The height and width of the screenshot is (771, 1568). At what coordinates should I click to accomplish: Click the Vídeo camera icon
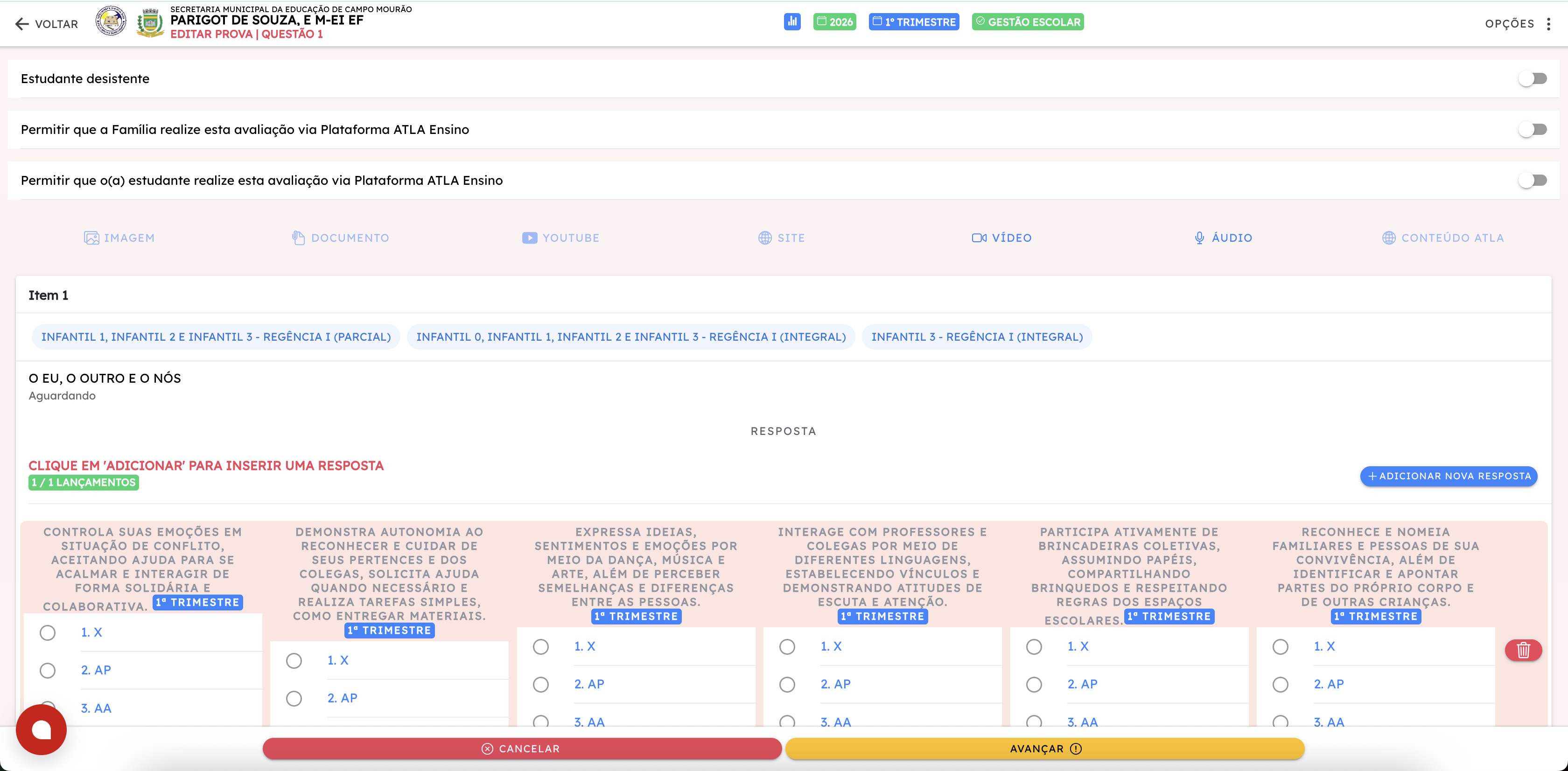[980, 238]
